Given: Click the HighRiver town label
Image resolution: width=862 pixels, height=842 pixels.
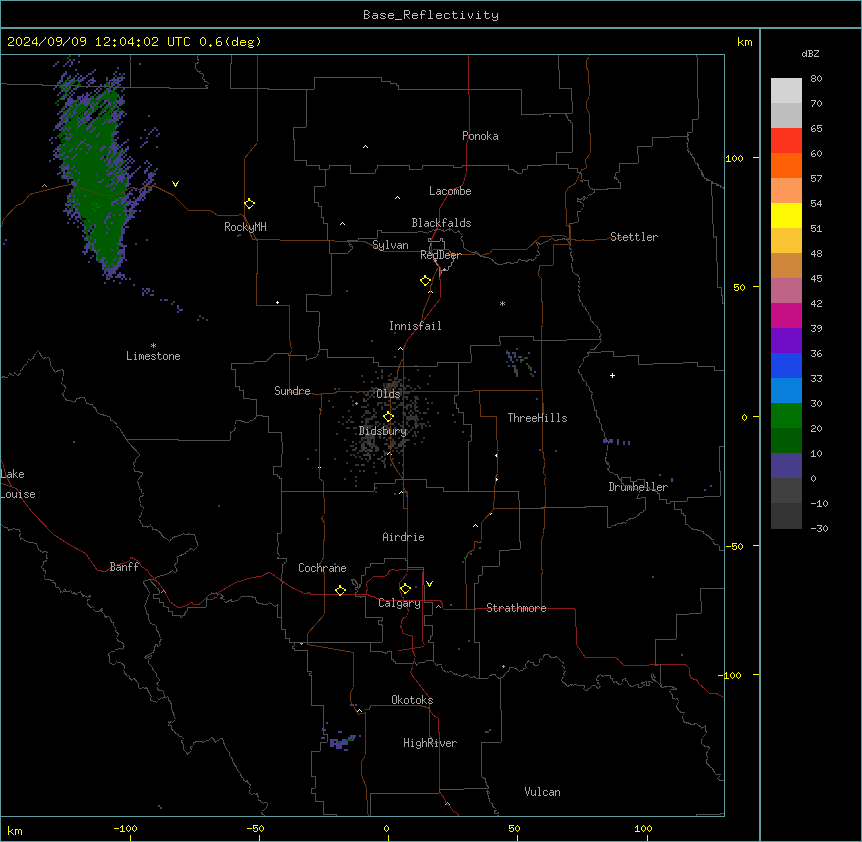Looking at the screenshot, I should 430,743.
